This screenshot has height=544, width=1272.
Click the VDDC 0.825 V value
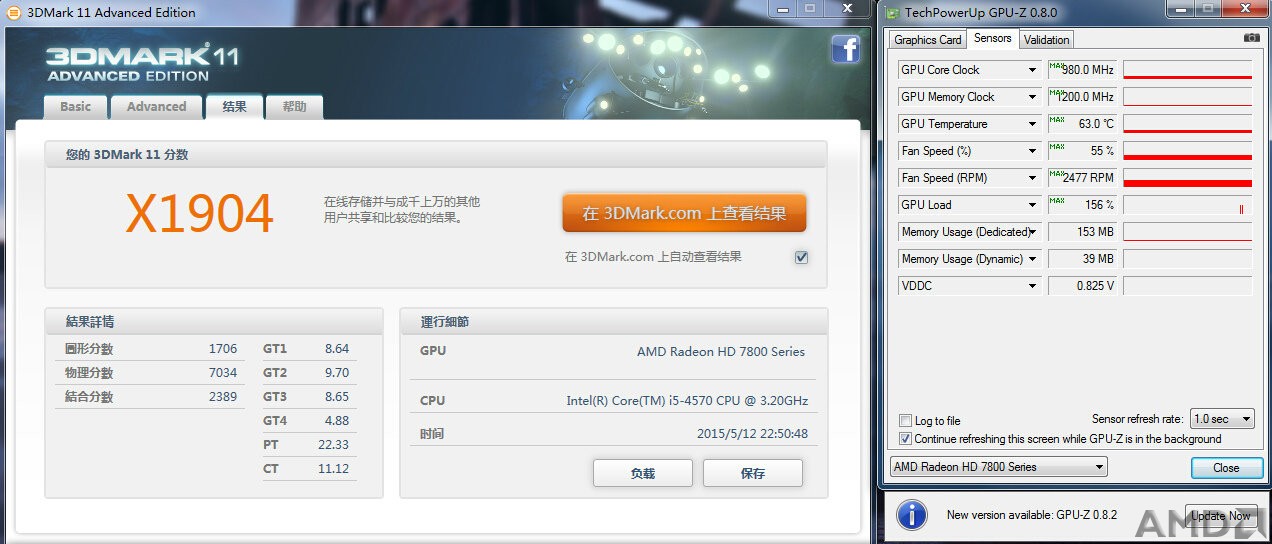pos(1082,286)
